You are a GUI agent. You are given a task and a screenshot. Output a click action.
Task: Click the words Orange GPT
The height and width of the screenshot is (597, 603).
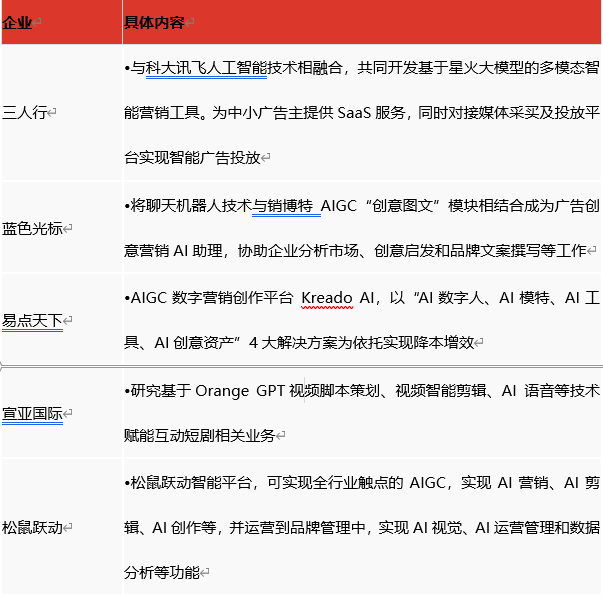point(240,391)
